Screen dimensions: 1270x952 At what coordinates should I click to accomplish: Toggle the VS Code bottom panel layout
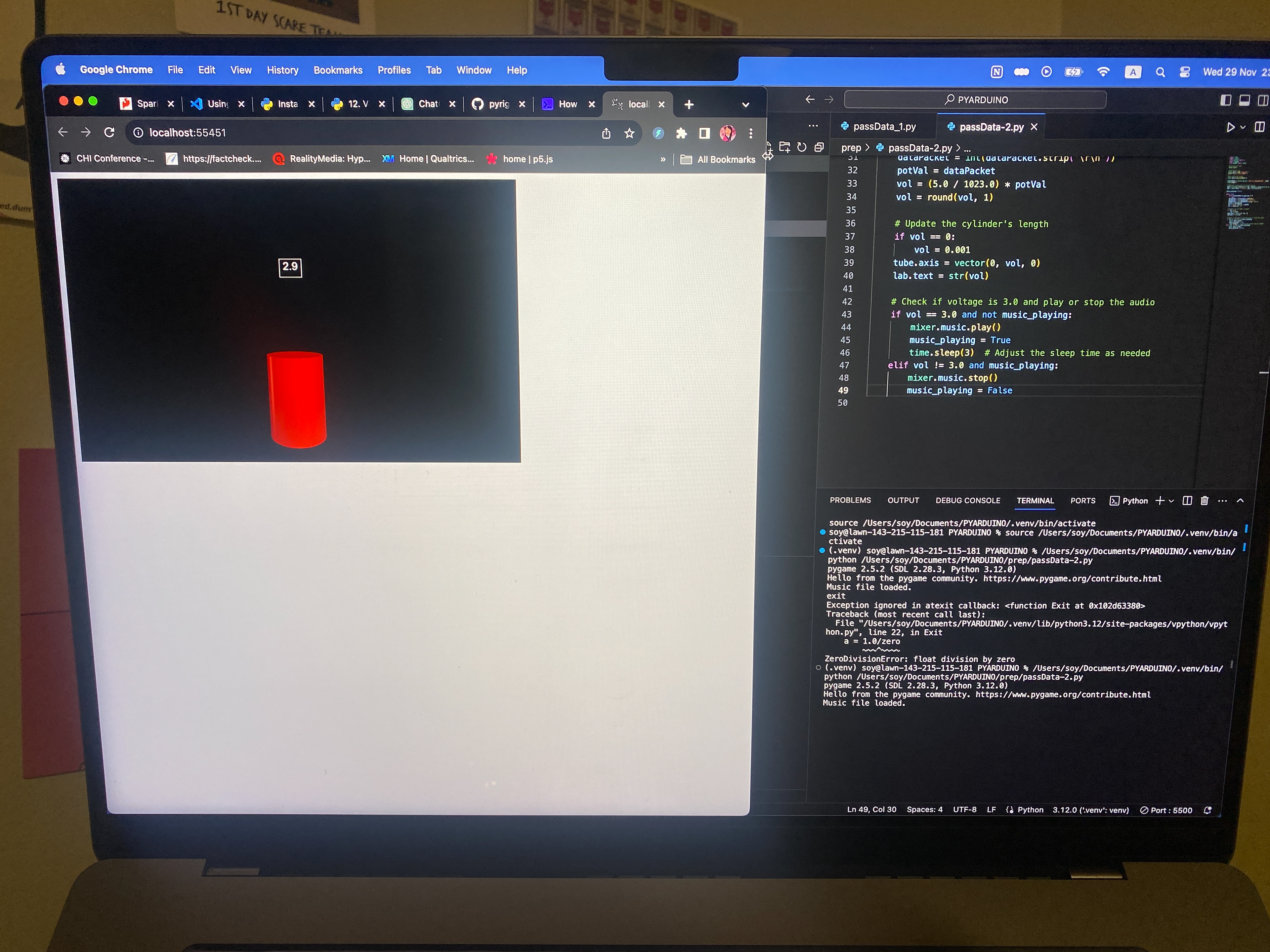pyautogui.click(x=1244, y=100)
